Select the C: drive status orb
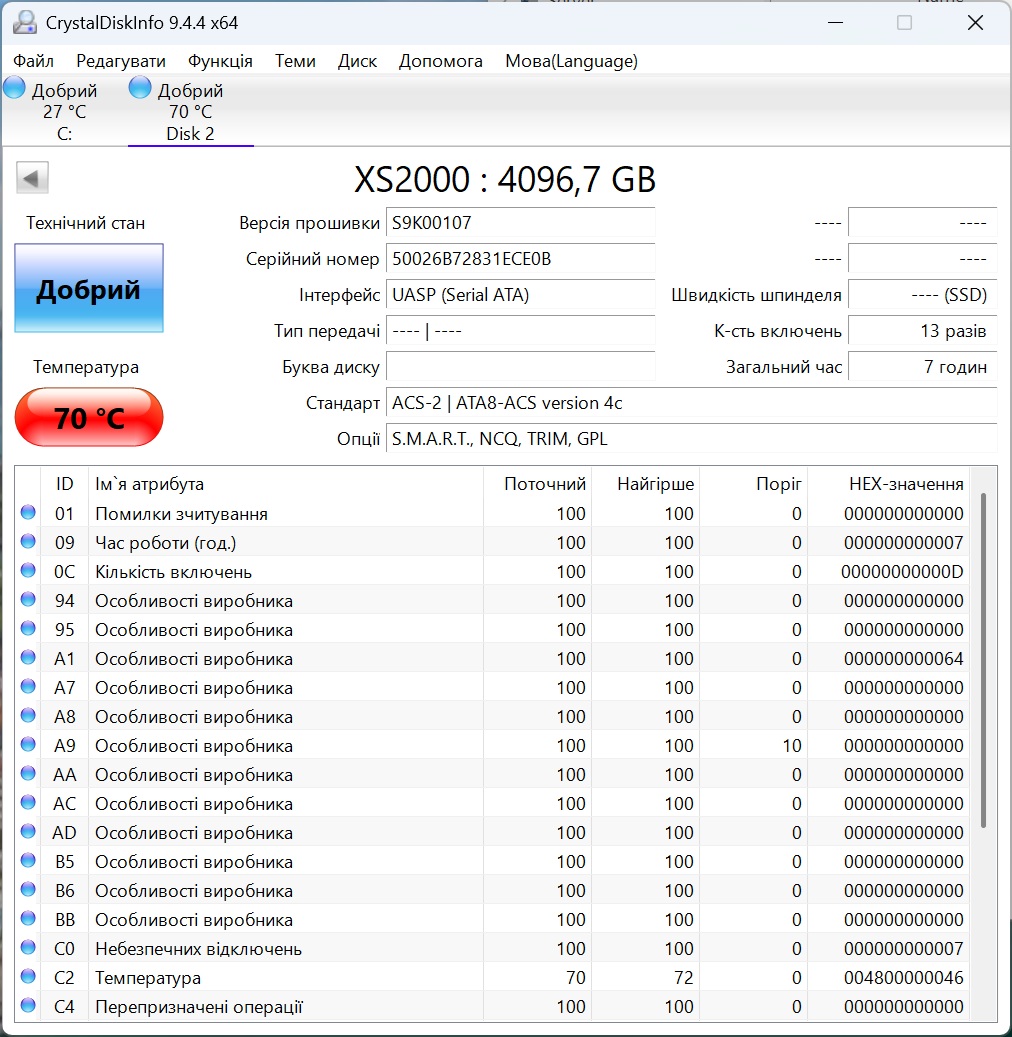Viewport: 1012px width, 1037px height. pos(14,87)
